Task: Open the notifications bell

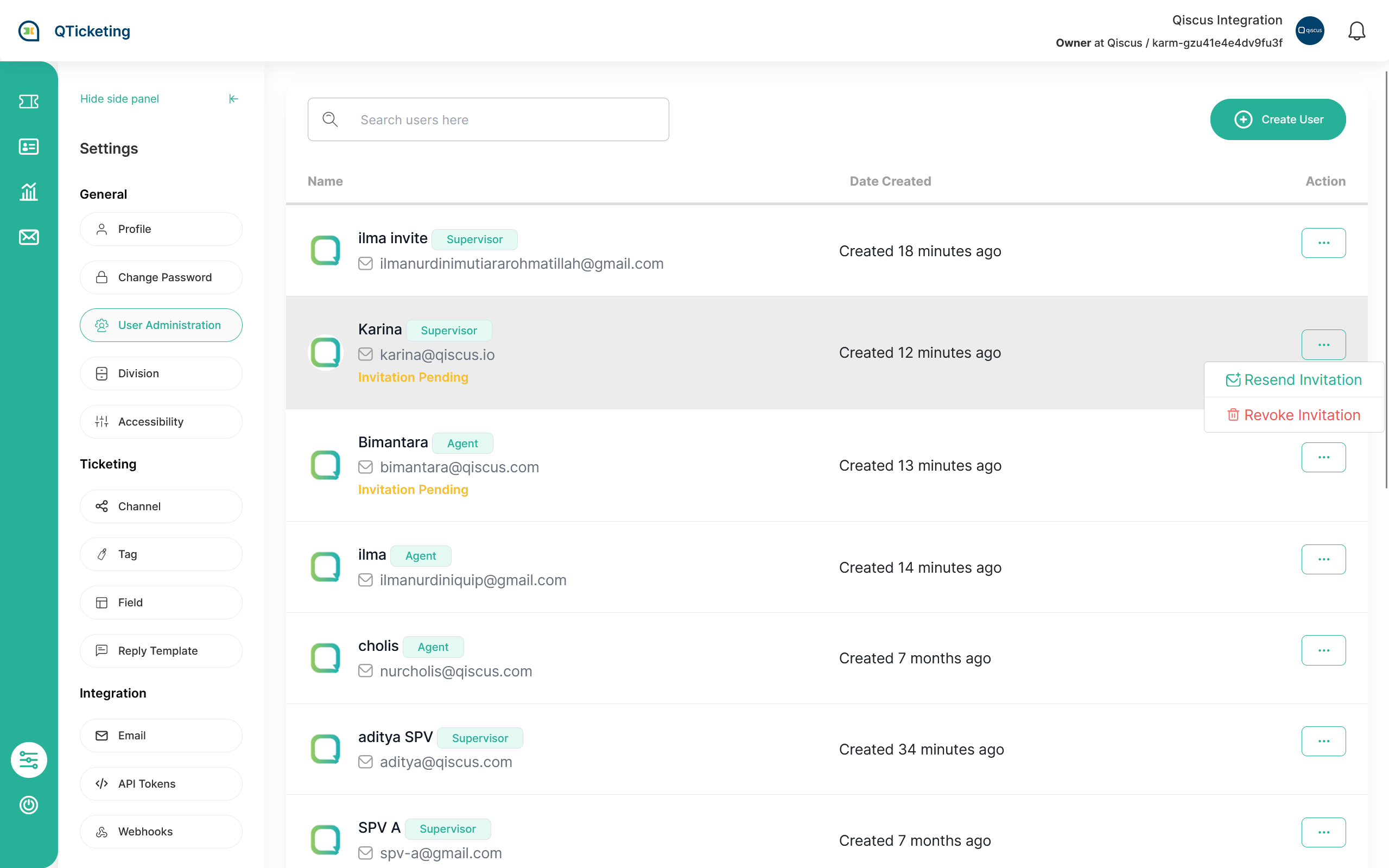Action: [x=1356, y=31]
